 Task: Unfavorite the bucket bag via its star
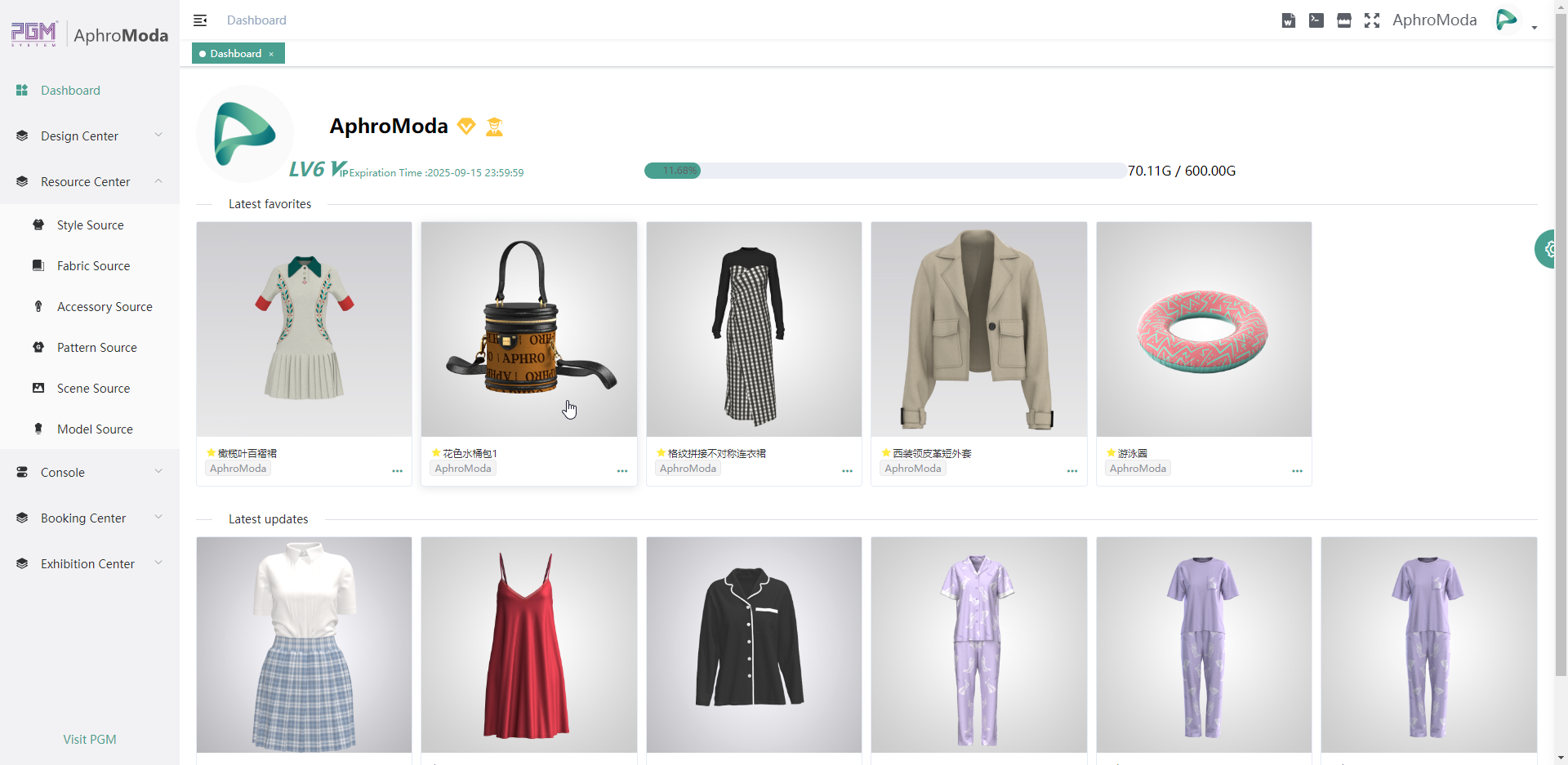[x=436, y=453]
